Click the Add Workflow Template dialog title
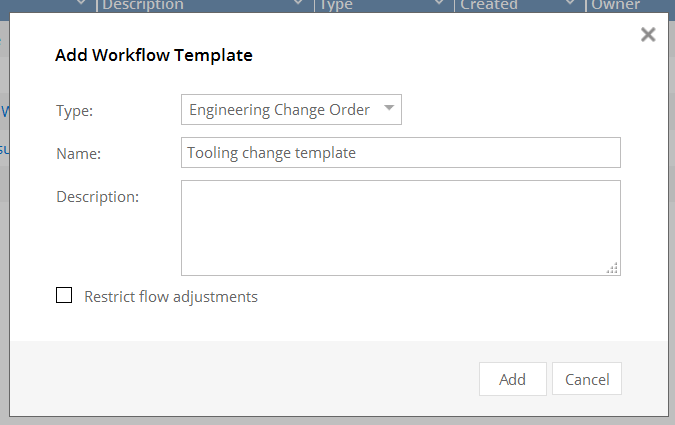Image resolution: width=675 pixels, height=425 pixels. tap(153, 55)
